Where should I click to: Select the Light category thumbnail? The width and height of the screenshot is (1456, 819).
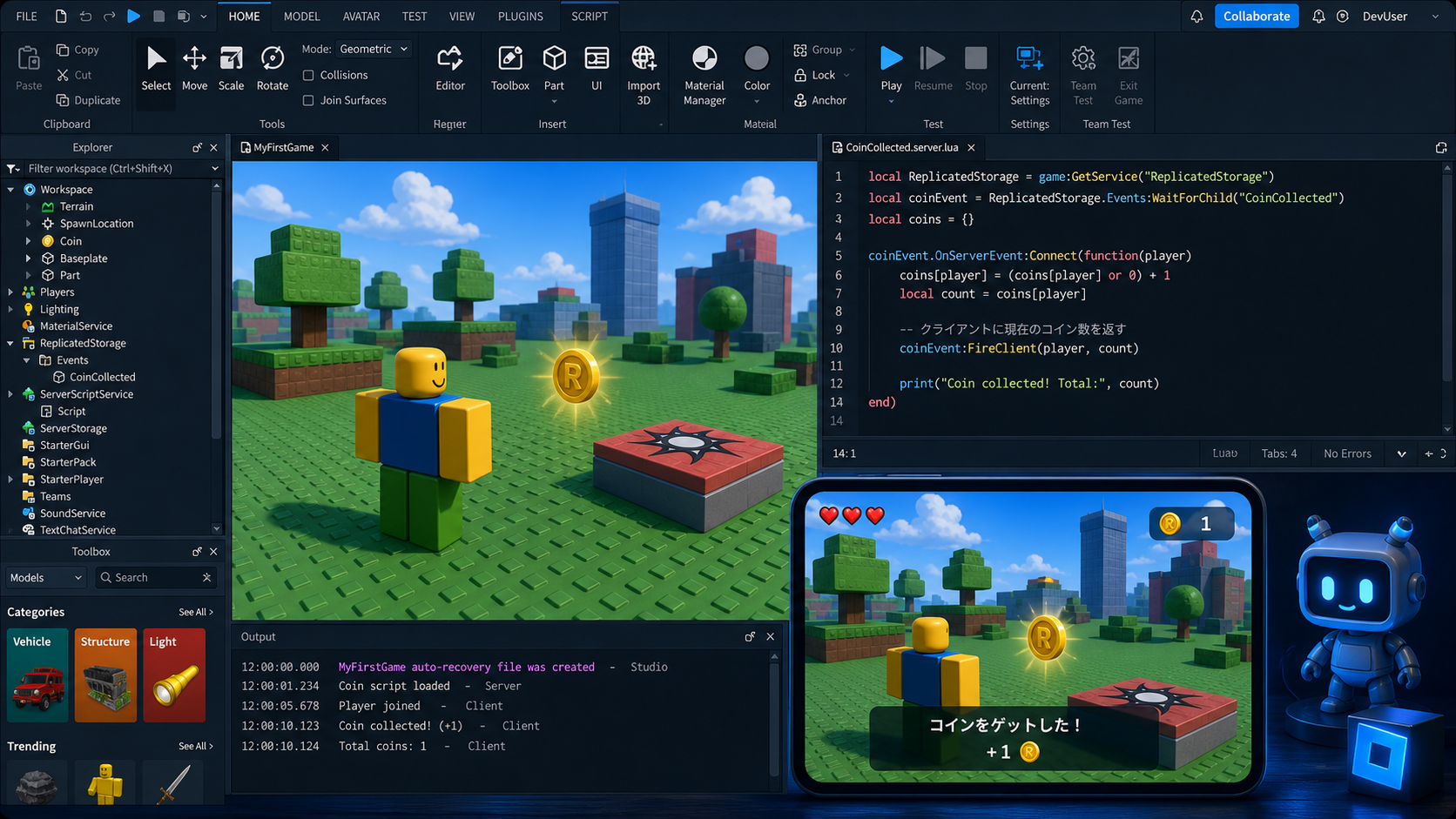pyautogui.click(x=174, y=675)
